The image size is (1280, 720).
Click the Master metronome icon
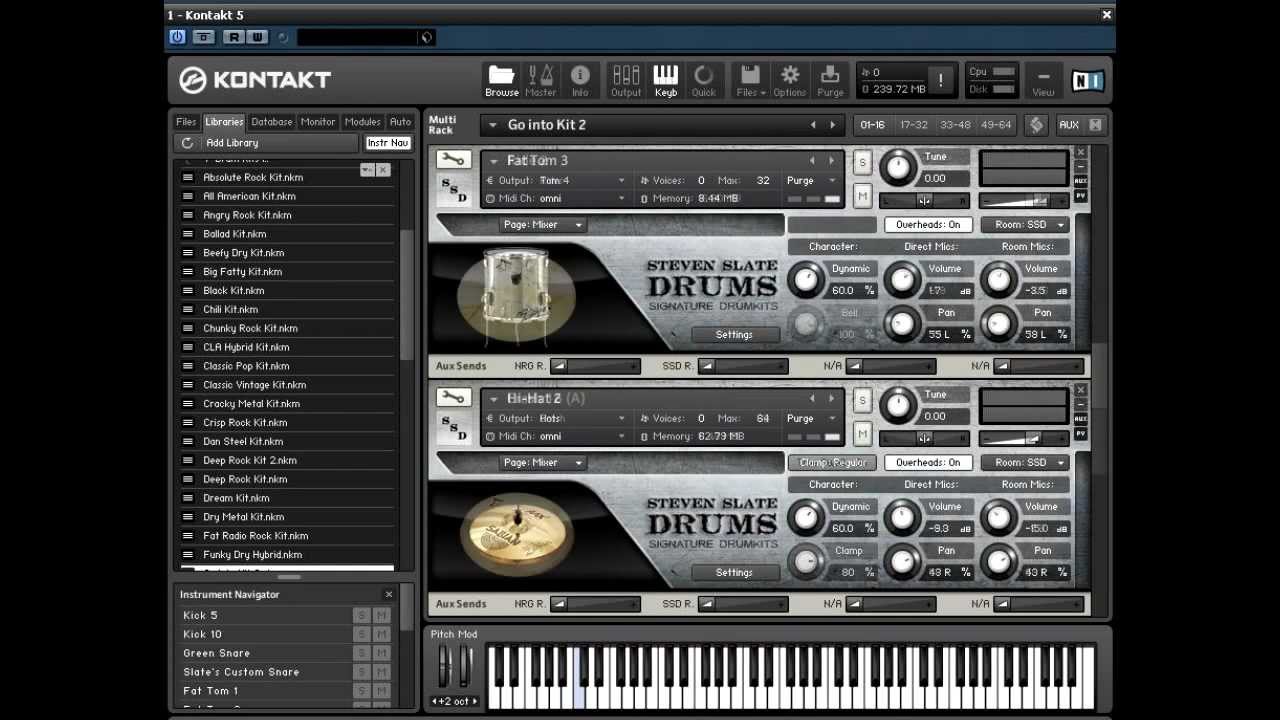540,80
